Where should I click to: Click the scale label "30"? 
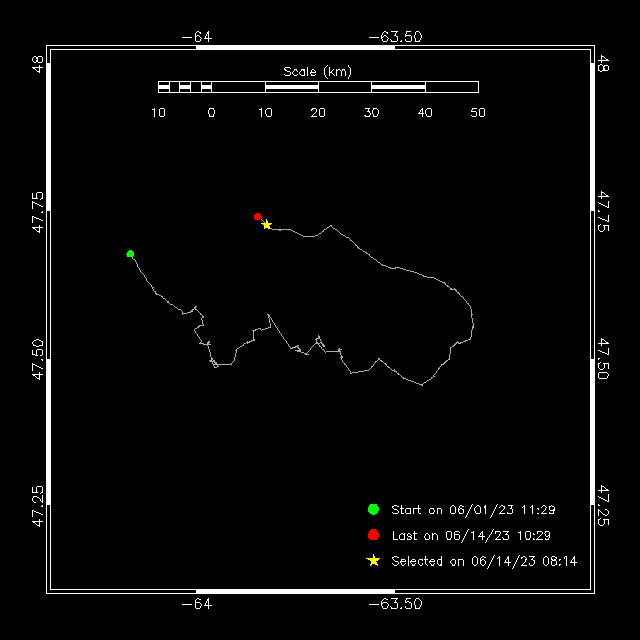(371, 113)
